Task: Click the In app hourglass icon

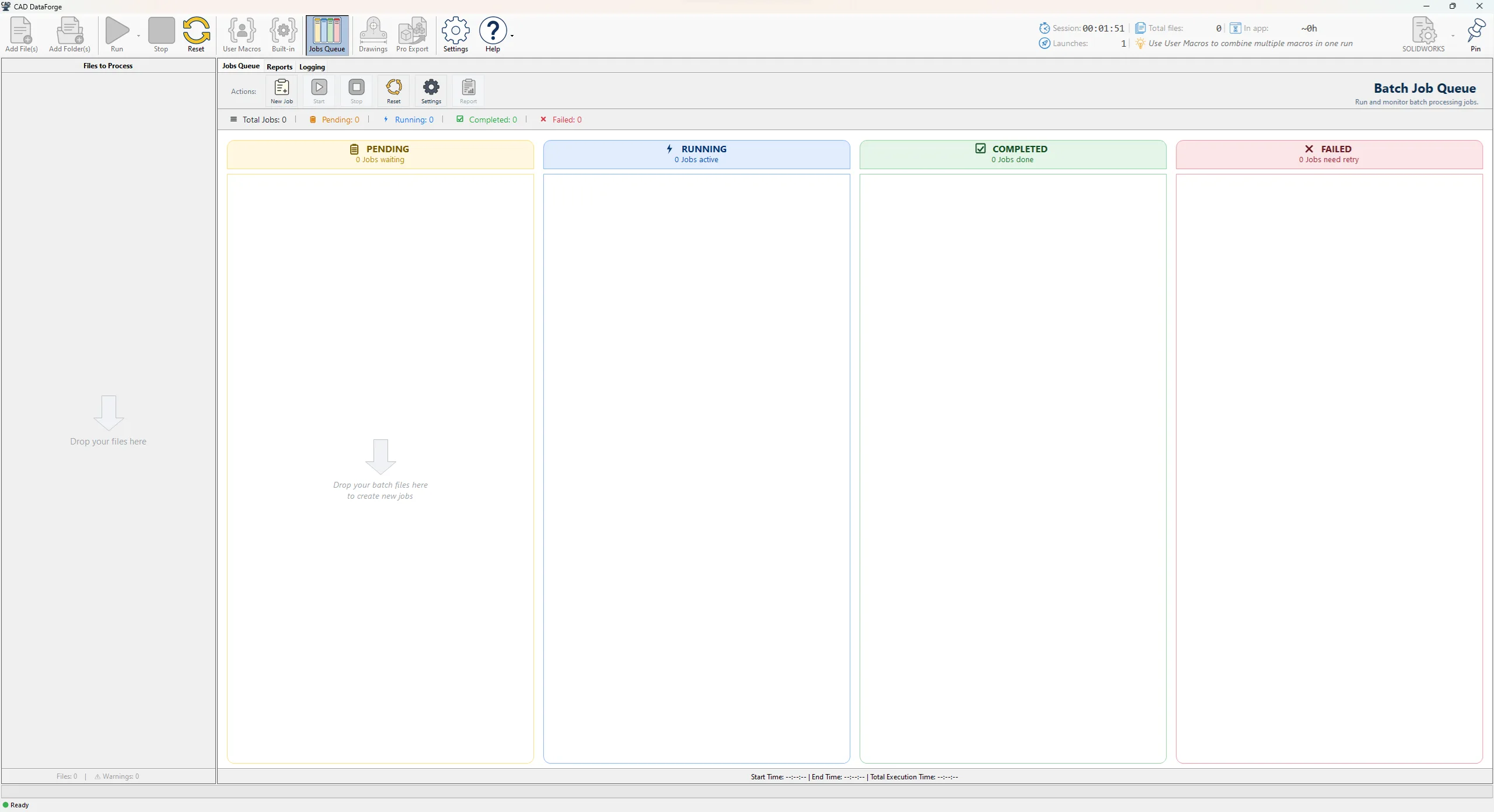Action: (1235, 28)
